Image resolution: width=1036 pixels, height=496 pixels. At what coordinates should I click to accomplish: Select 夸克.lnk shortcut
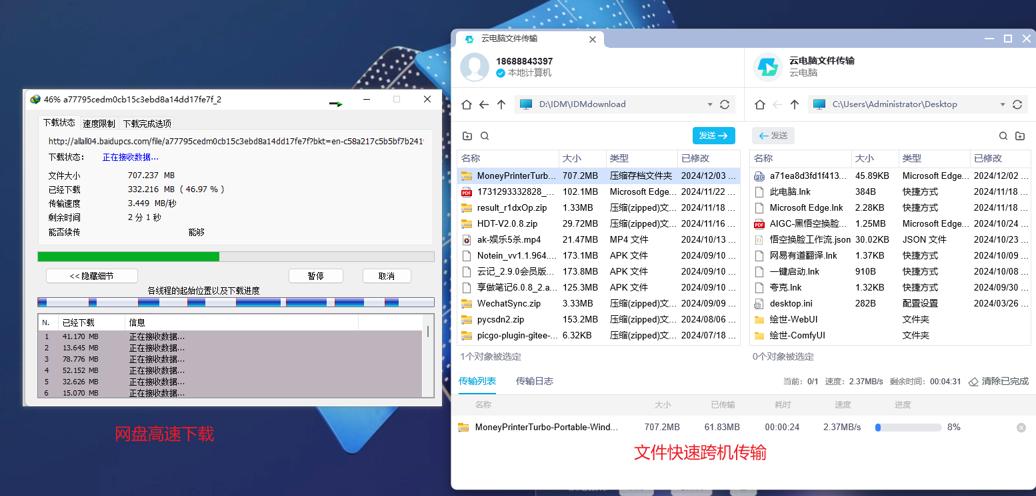point(889,287)
